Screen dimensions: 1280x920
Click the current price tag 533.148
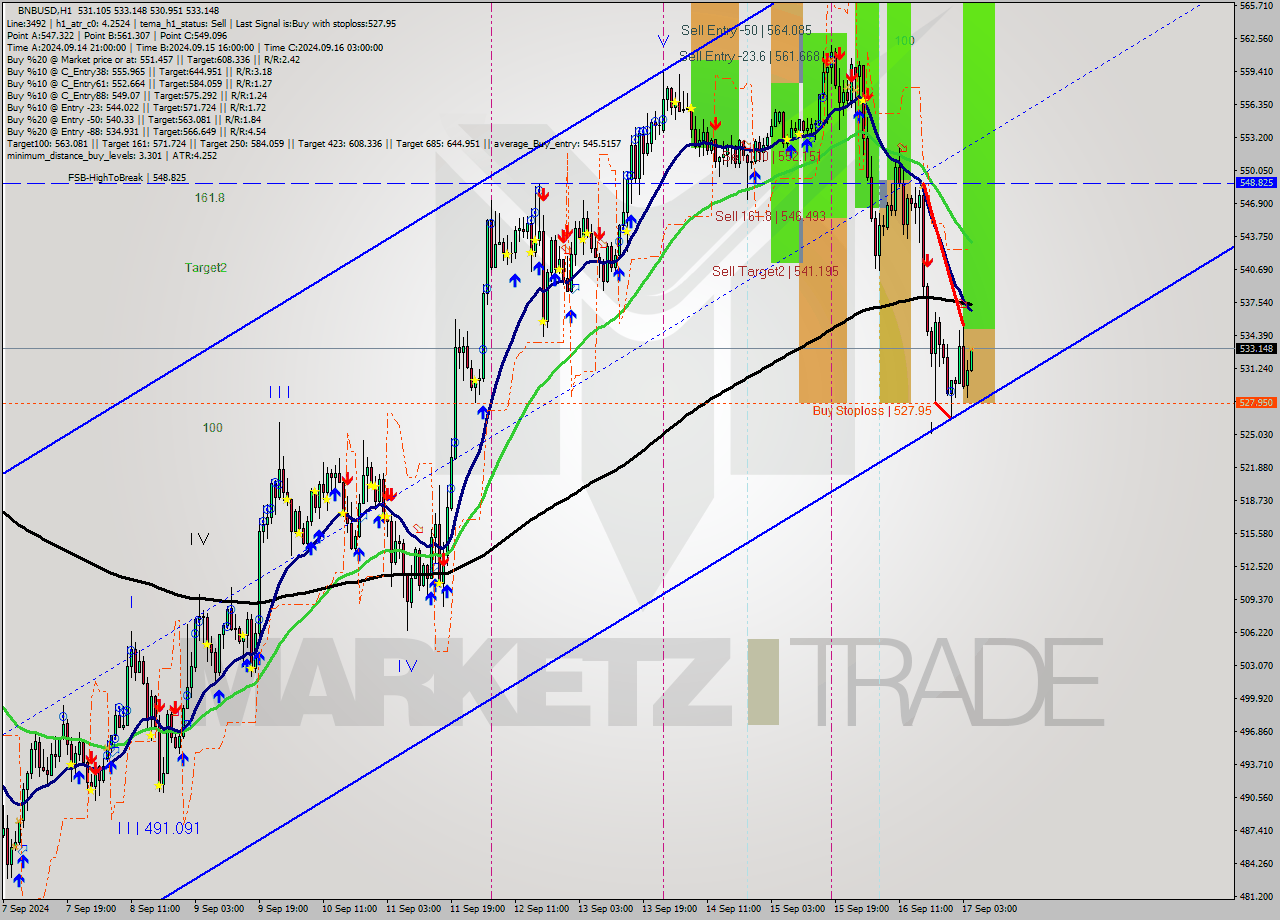[x=1256, y=348]
